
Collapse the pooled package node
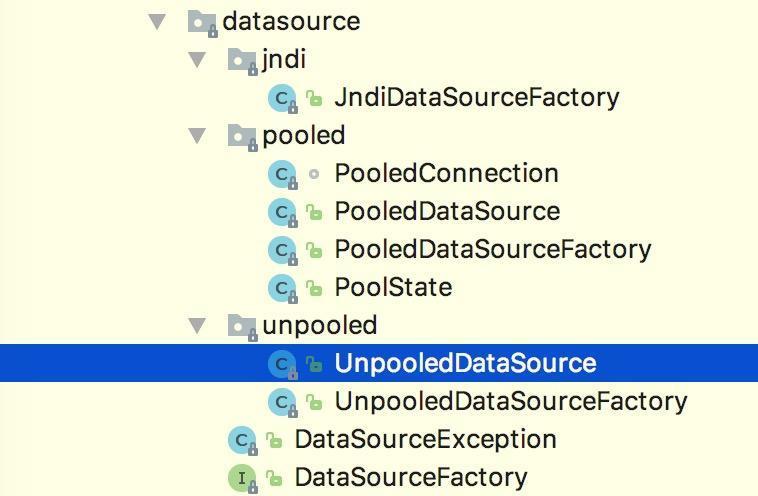click(197, 135)
